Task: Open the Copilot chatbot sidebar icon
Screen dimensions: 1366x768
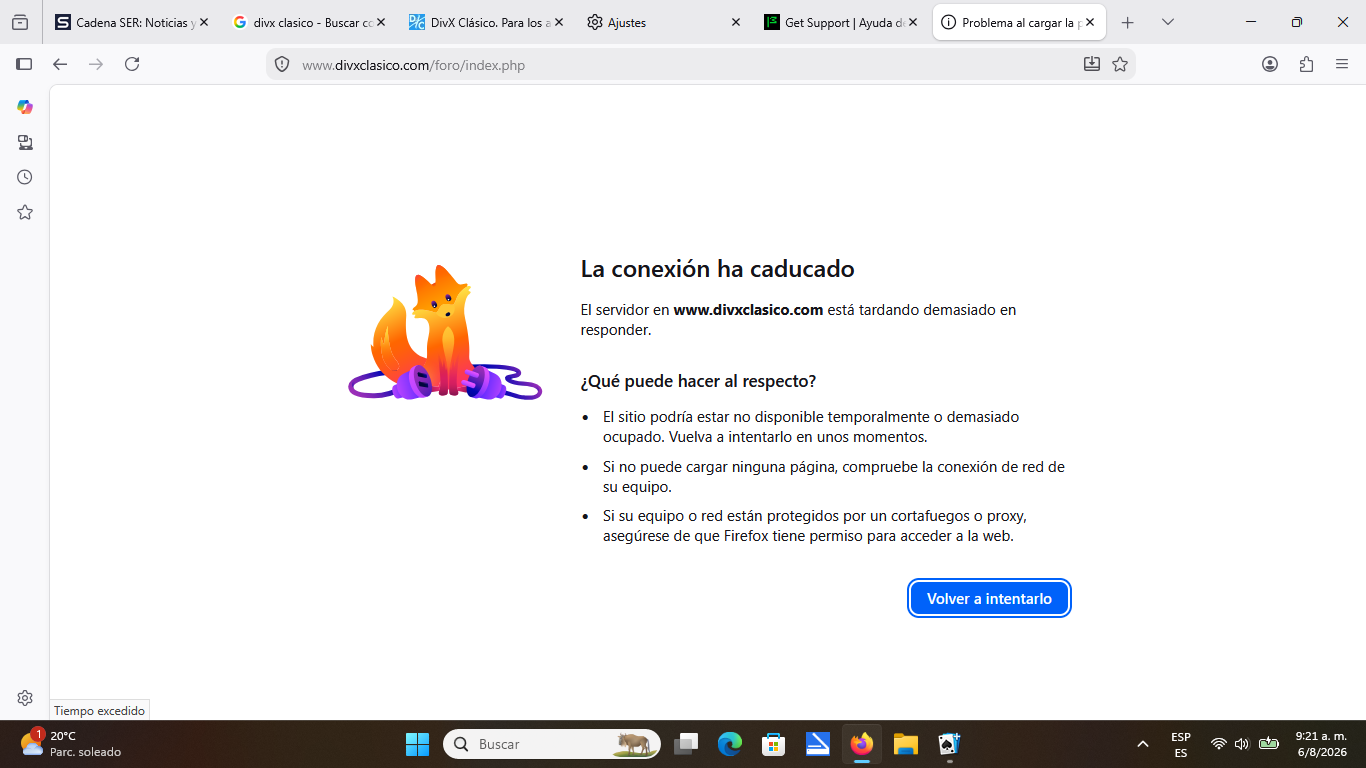Action: click(x=25, y=107)
